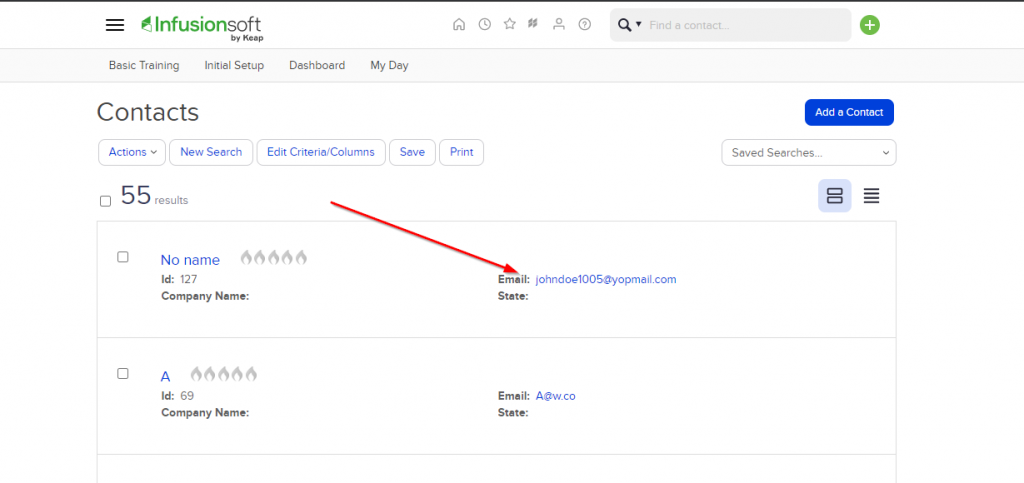The height and width of the screenshot is (483, 1024).
Task: Click the Print button
Action: pos(461,152)
